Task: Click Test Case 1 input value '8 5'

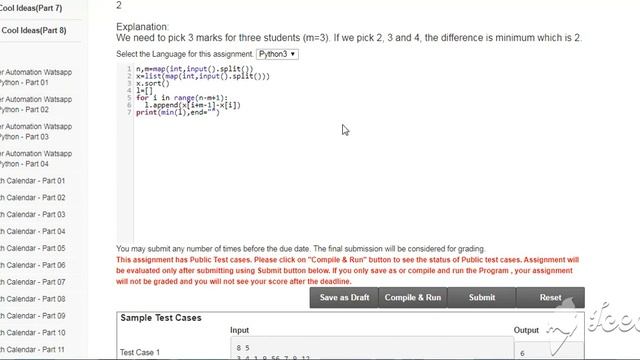Action: [x=243, y=348]
